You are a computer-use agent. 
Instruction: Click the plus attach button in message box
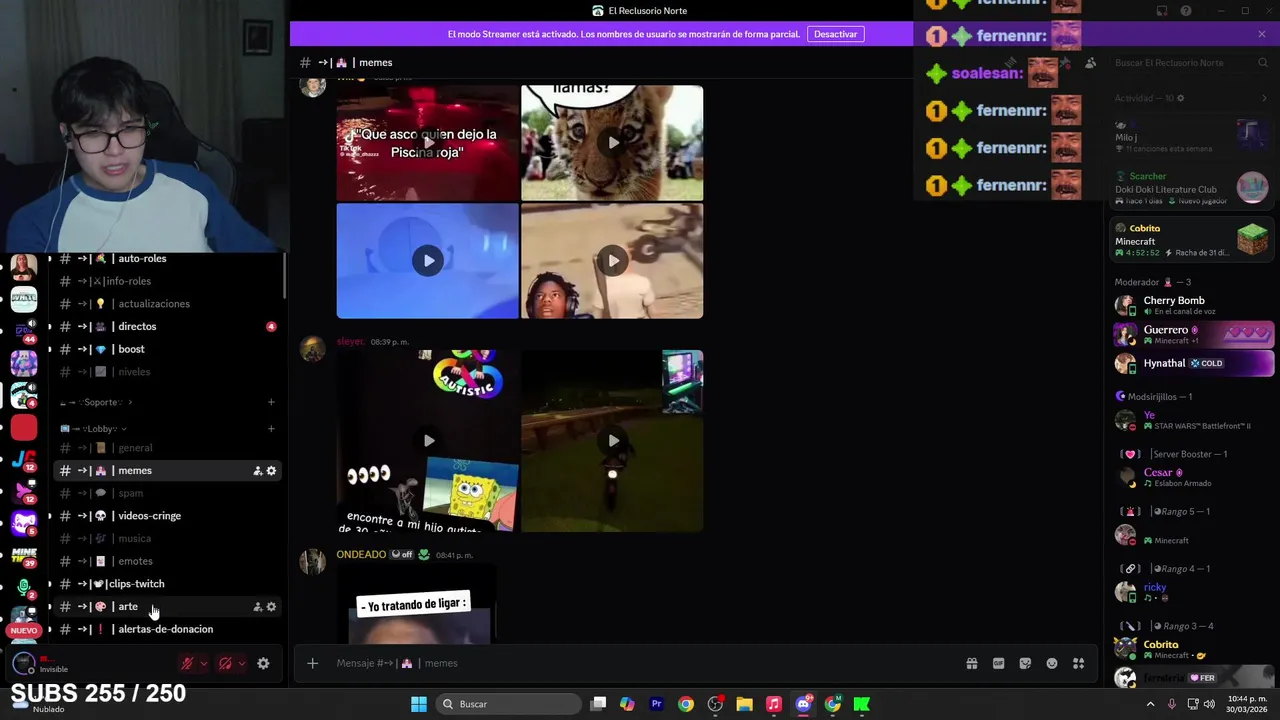tap(312, 663)
